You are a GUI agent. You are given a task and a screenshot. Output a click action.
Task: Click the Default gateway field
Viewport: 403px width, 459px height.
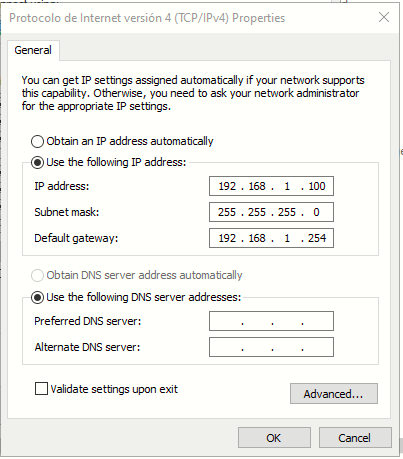tap(271, 238)
